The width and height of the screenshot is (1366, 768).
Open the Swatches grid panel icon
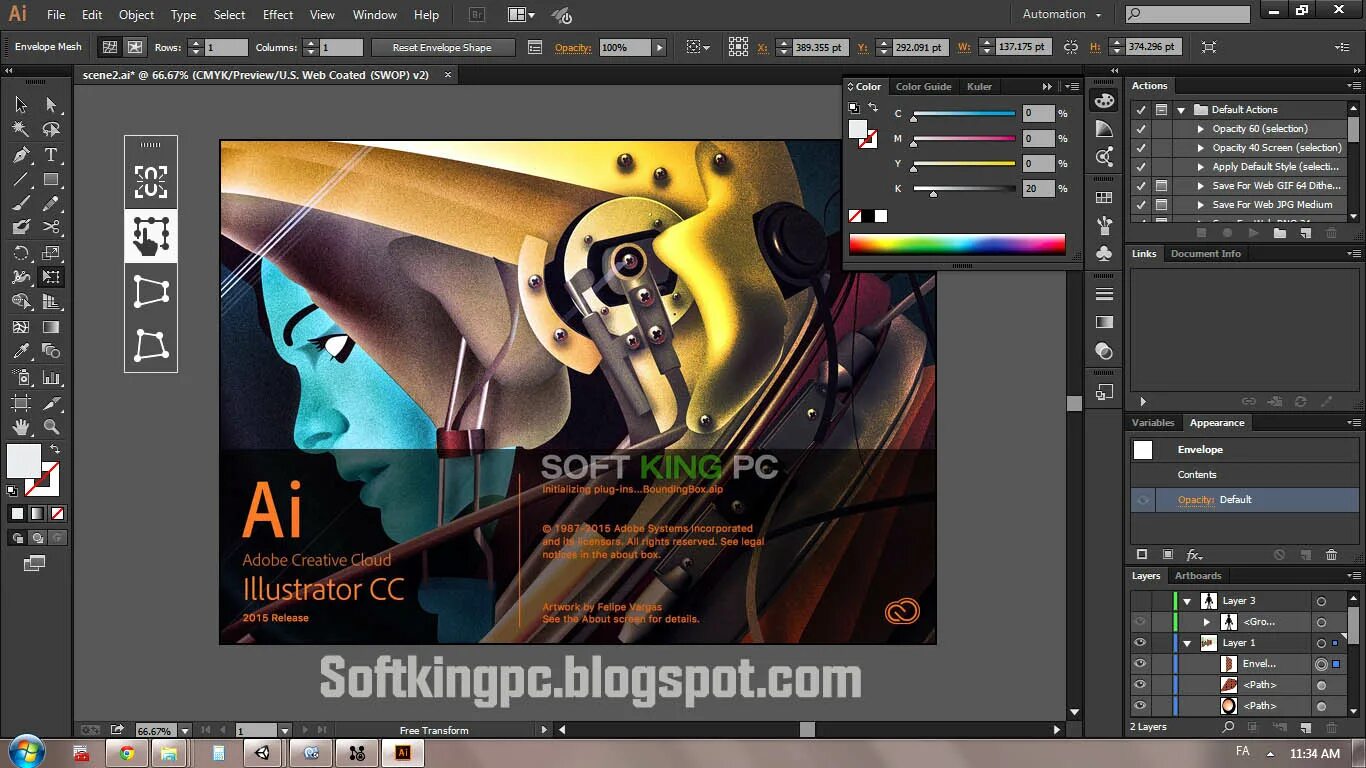pos(1104,198)
